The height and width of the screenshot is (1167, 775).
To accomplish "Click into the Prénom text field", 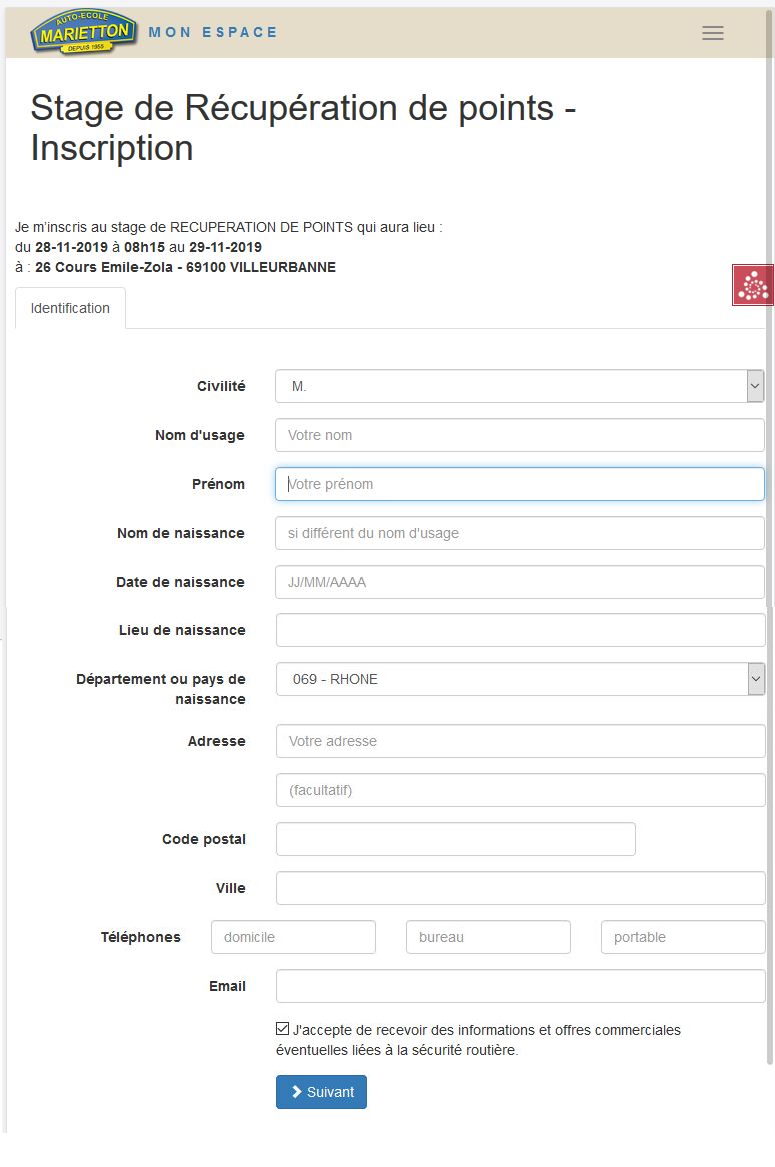I will point(519,484).
